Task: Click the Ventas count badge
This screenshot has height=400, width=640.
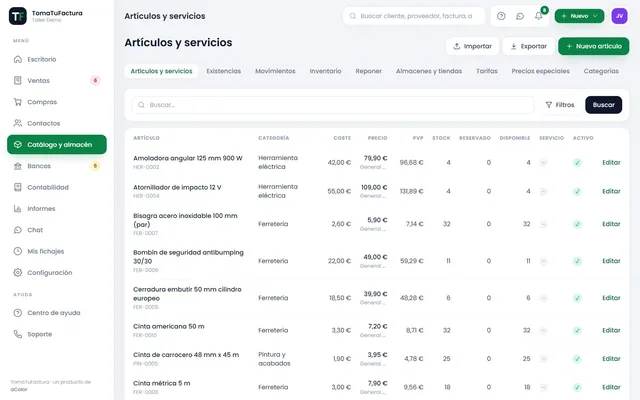Action: (95, 80)
